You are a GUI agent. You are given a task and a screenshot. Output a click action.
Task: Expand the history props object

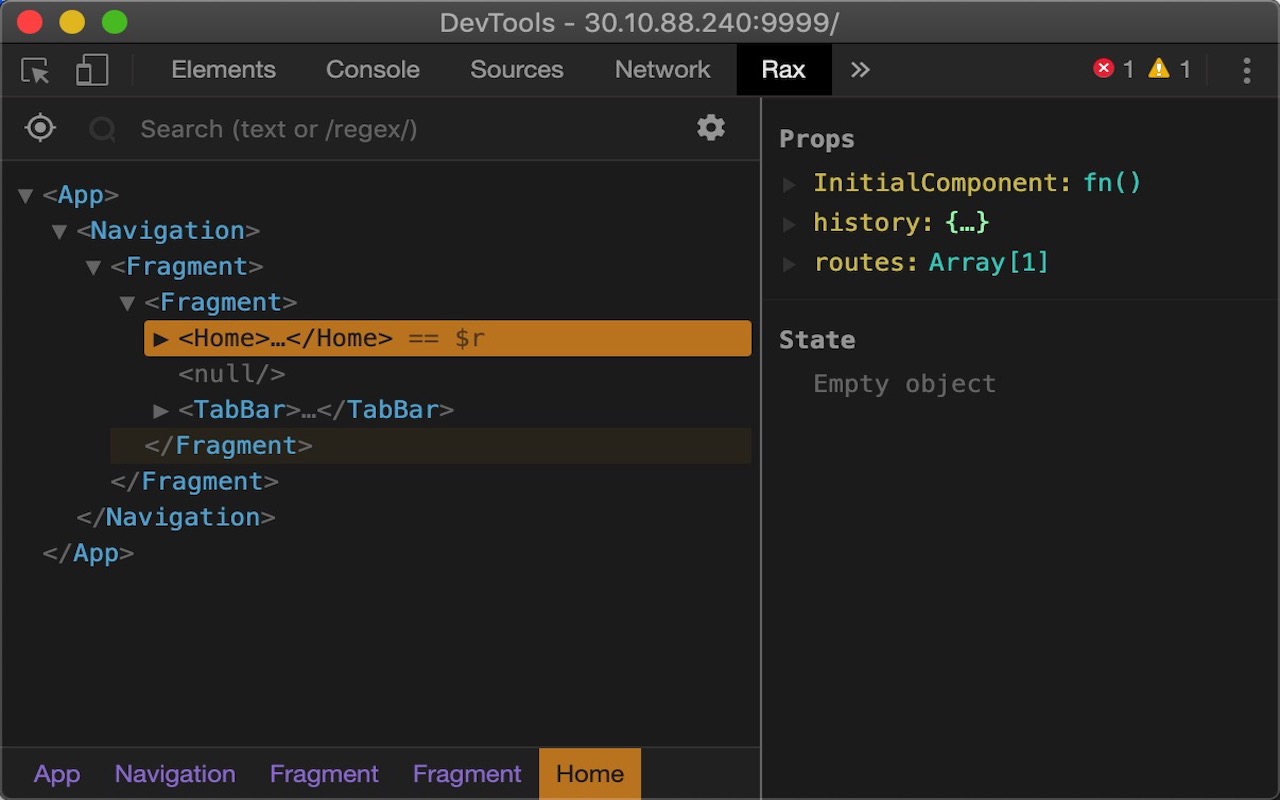789,223
